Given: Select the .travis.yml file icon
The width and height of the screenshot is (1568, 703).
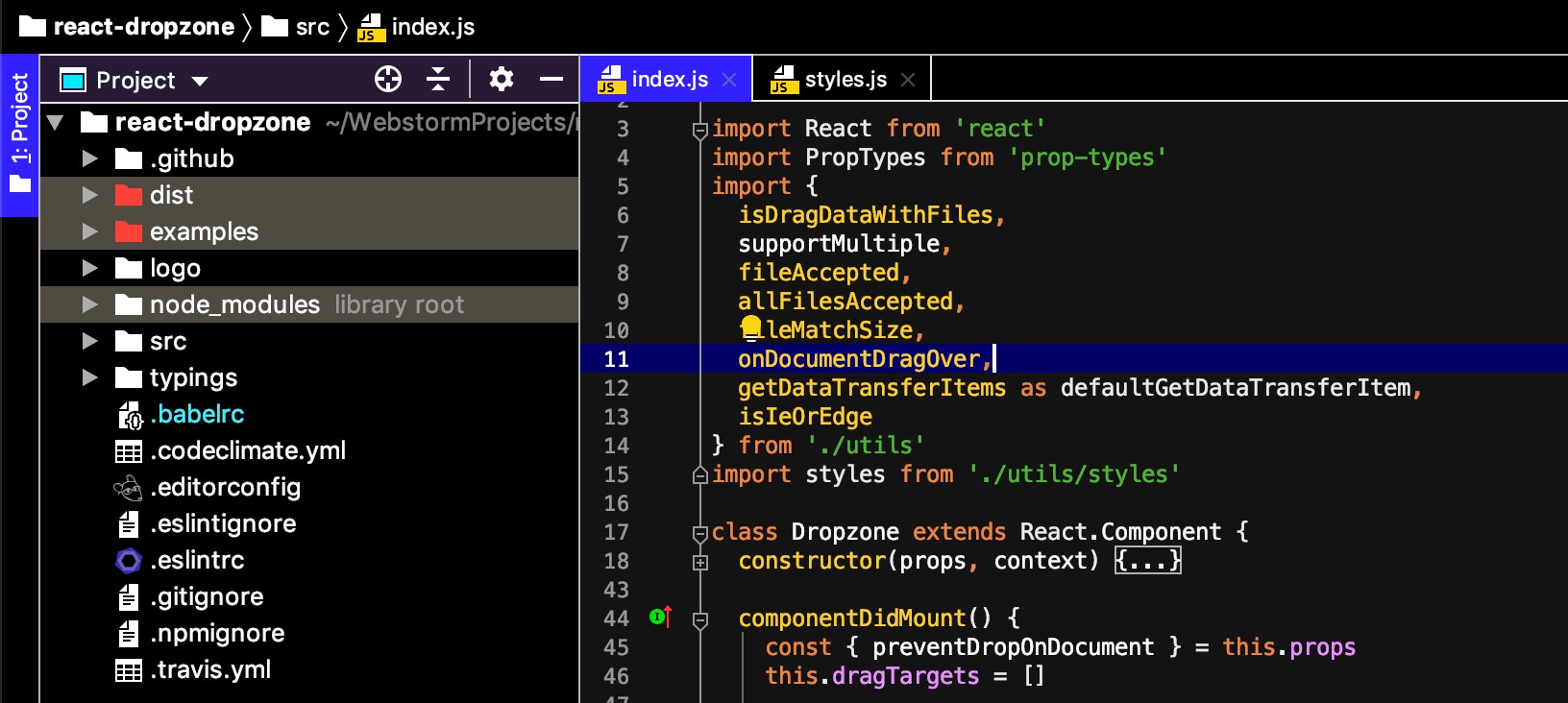Looking at the screenshot, I should coord(129,670).
